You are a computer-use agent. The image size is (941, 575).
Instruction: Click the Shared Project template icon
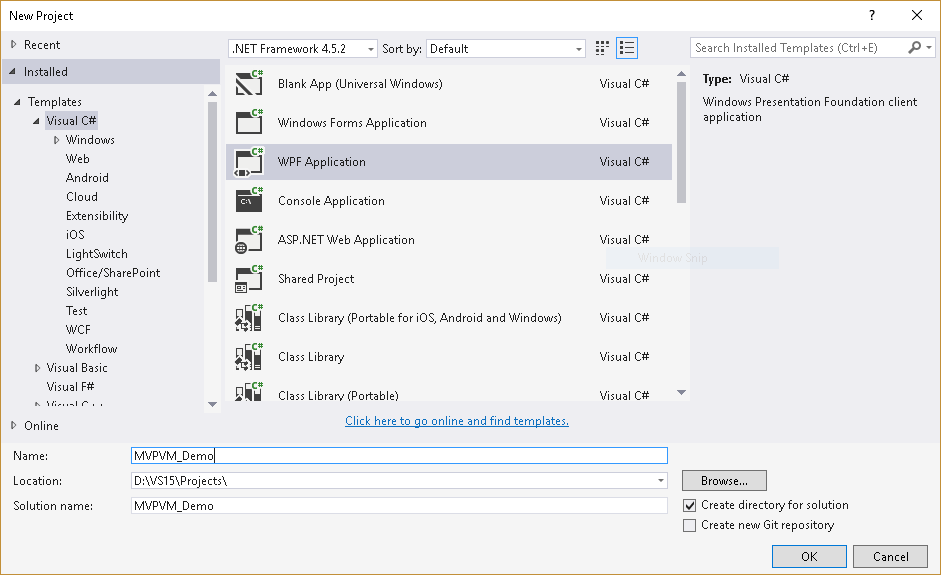pos(249,278)
